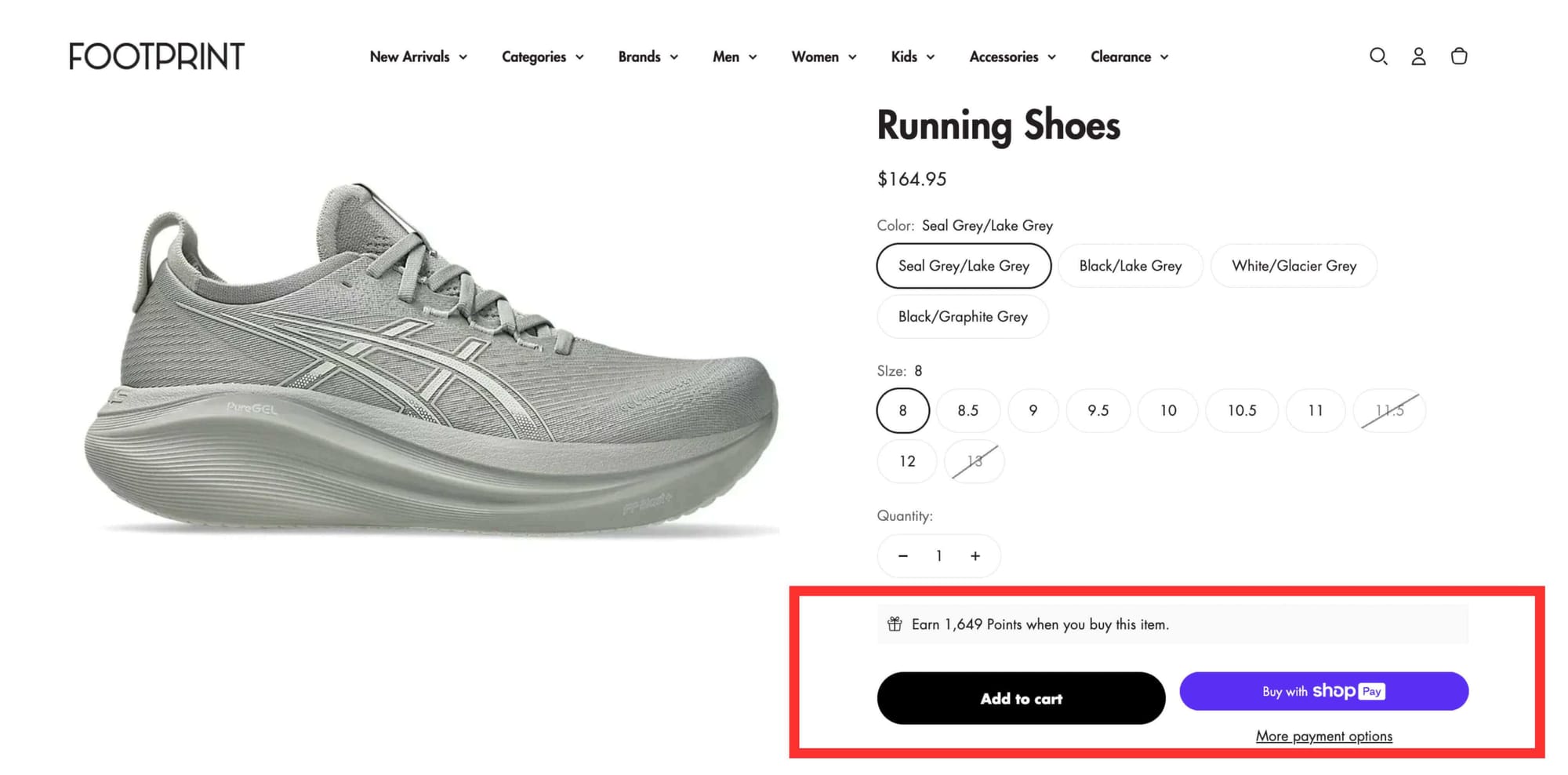Select the Black/Graphite Grey swatch
1568x775 pixels.
(962, 317)
